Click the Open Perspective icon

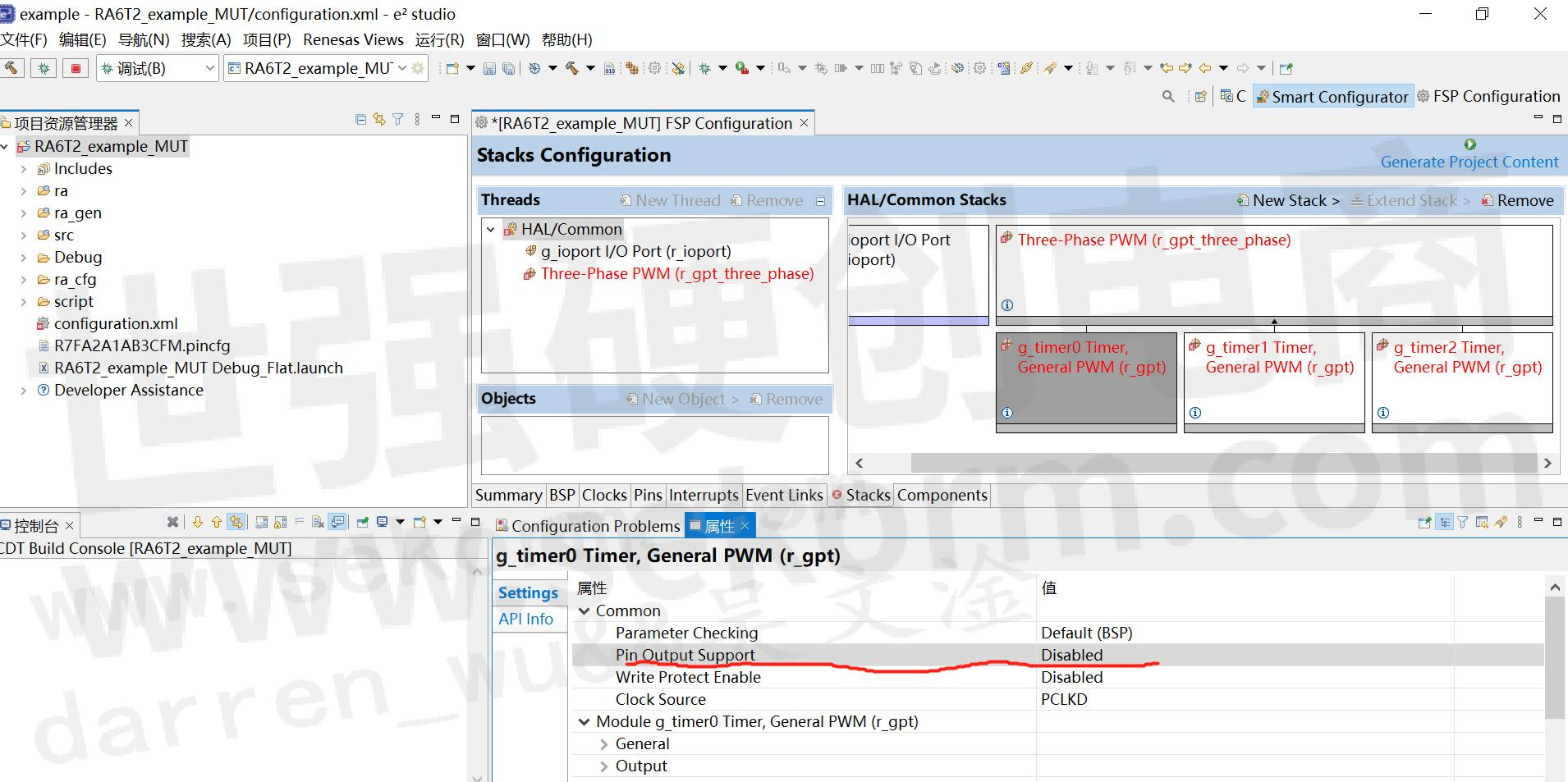[x=1200, y=97]
